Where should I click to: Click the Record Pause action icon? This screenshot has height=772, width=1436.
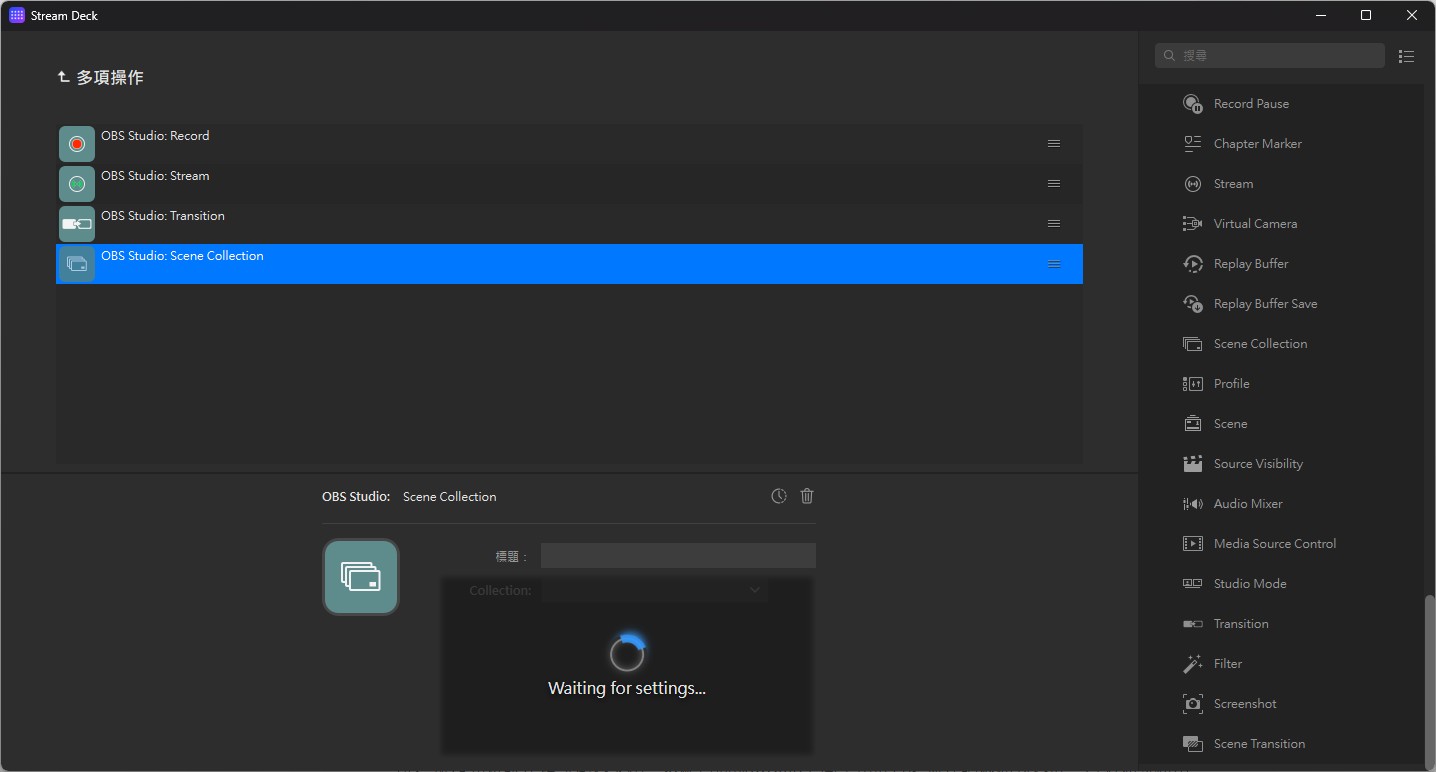point(1192,104)
